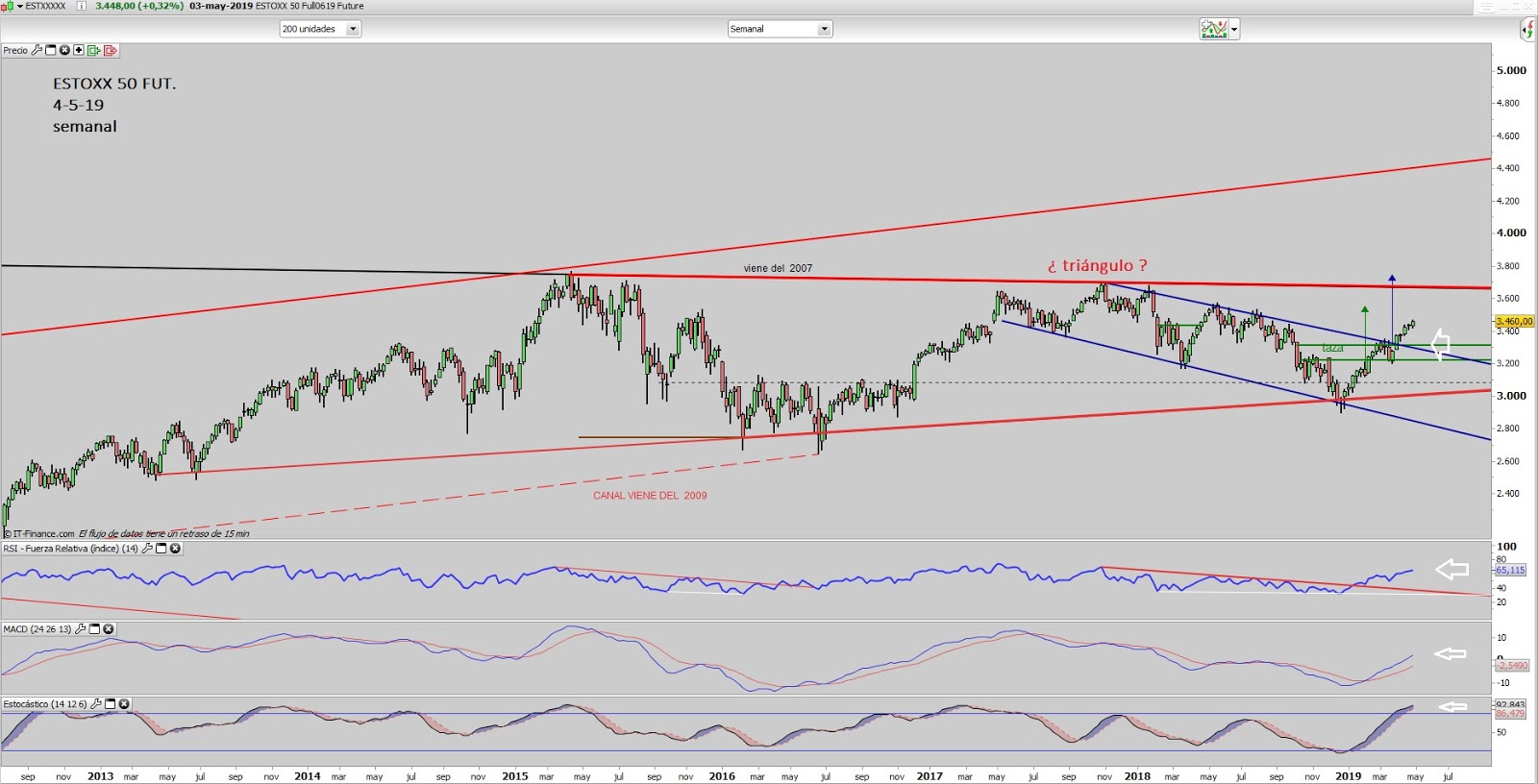Maximize the MACD indicator panel
This screenshot has width=1538, height=784.
95,629
